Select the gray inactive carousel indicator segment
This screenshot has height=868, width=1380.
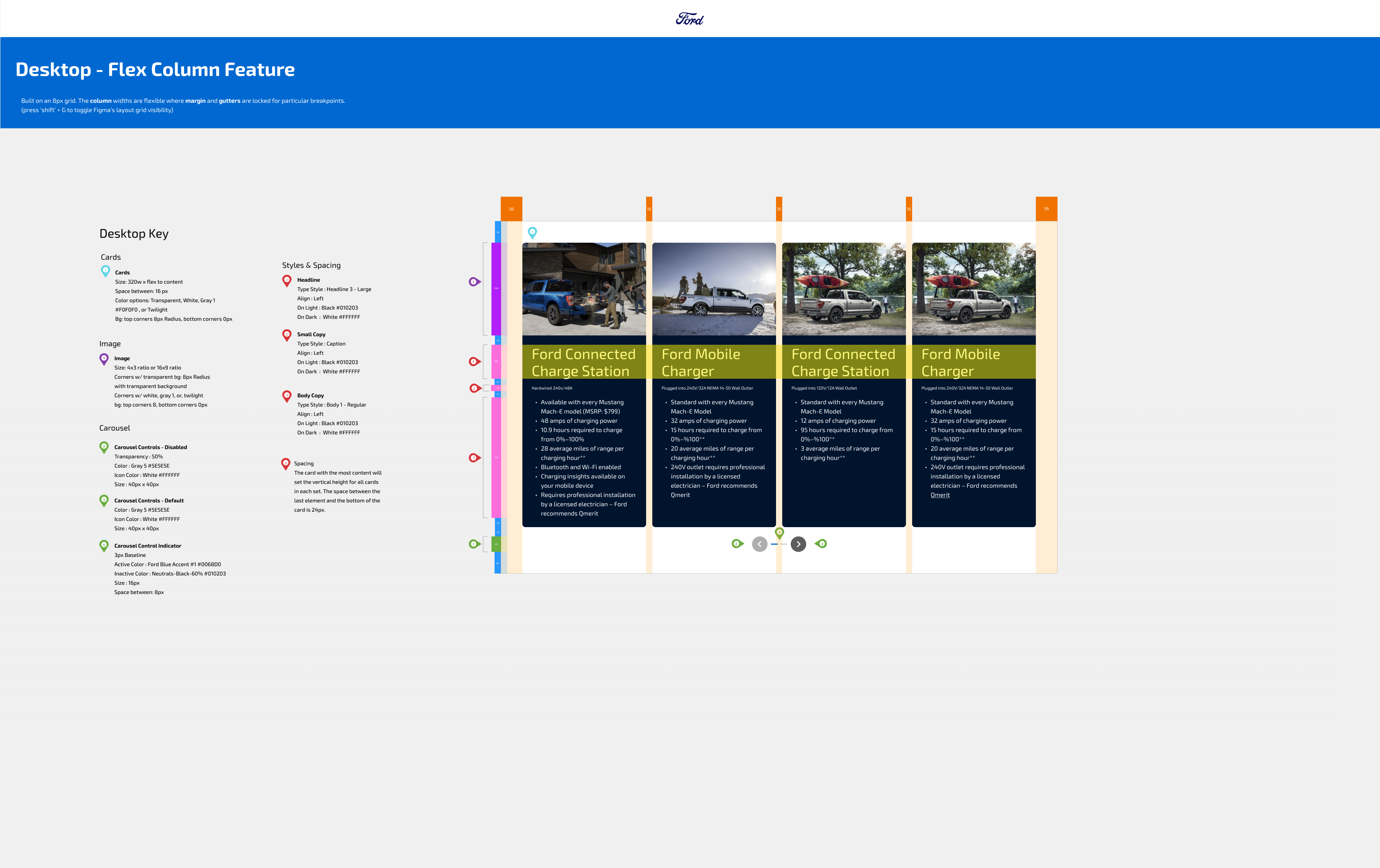pos(783,544)
